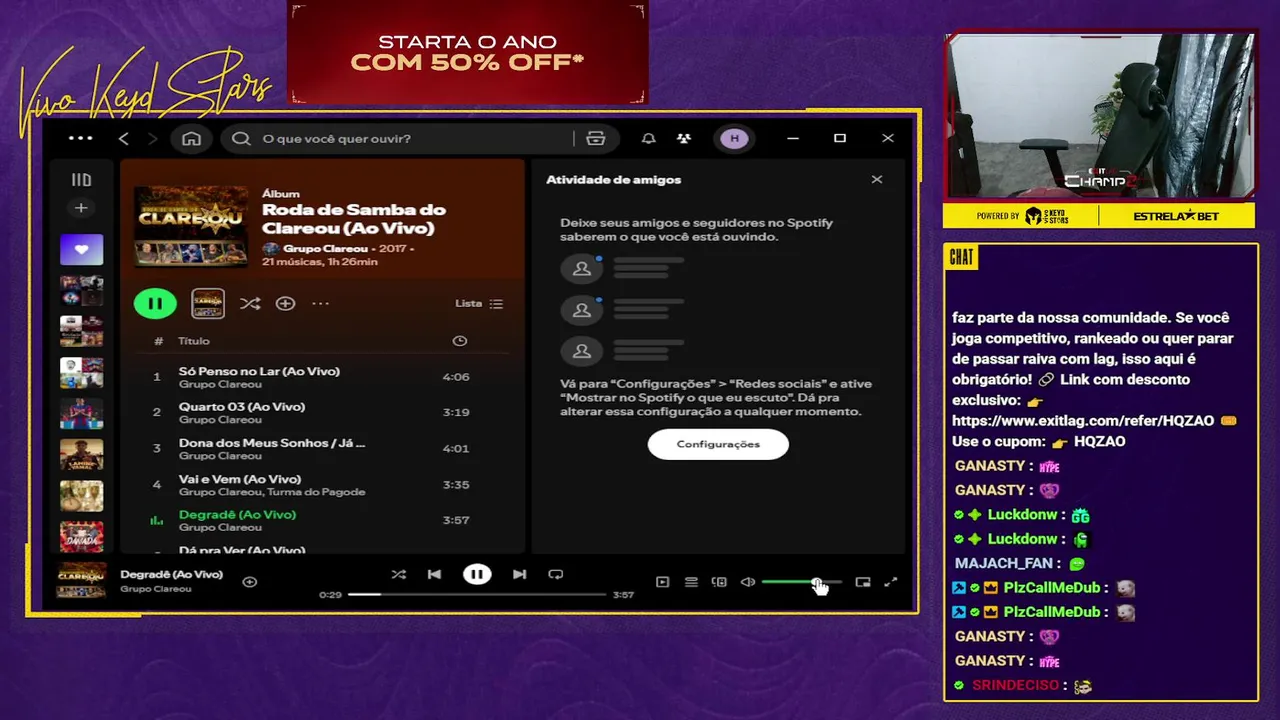Screen dimensions: 1280x720
Task: Open now-playing title 'Degradê (Ao Vivo)'
Action: pyautogui.click(x=171, y=574)
